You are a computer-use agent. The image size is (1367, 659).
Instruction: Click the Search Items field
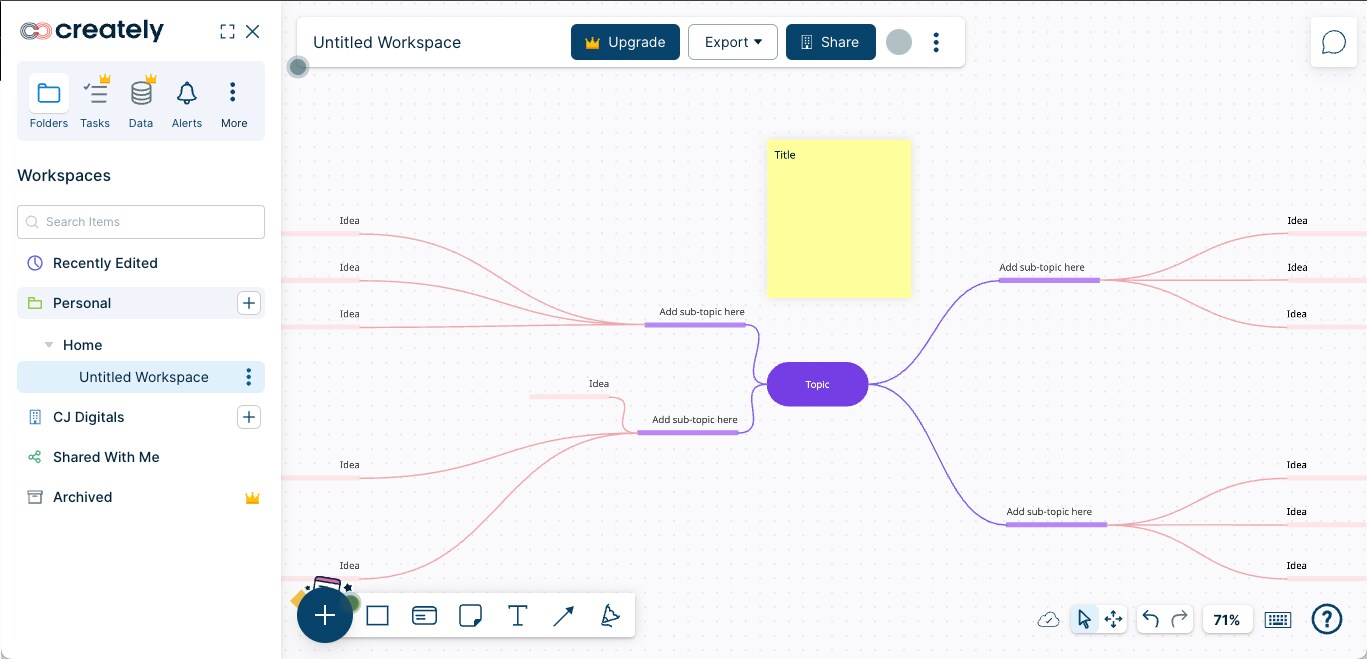point(141,222)
